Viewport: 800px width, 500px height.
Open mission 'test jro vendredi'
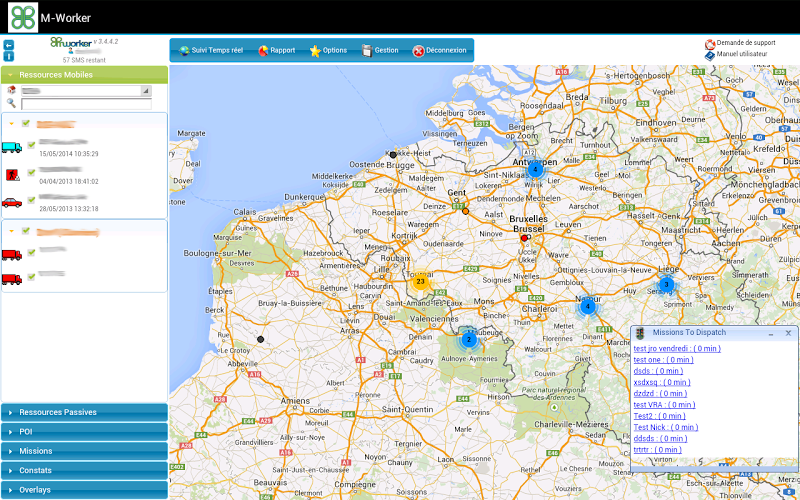pos(677,348)
